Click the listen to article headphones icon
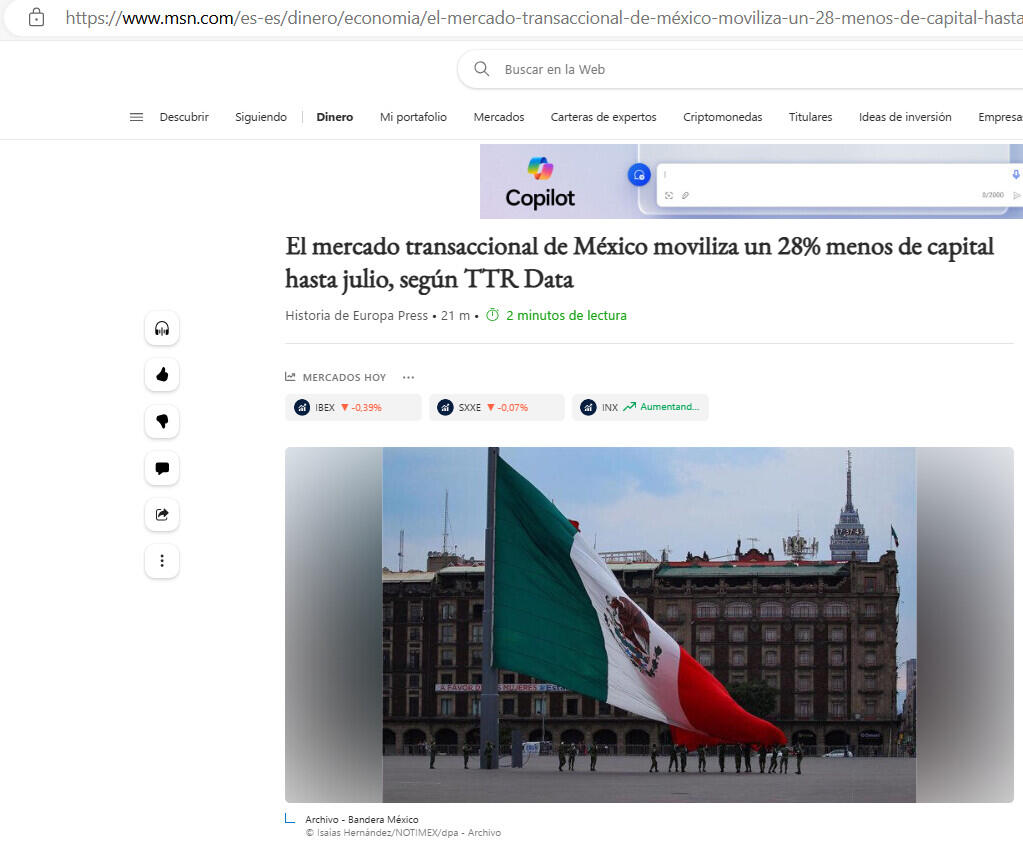 click(x=162, y=328)
